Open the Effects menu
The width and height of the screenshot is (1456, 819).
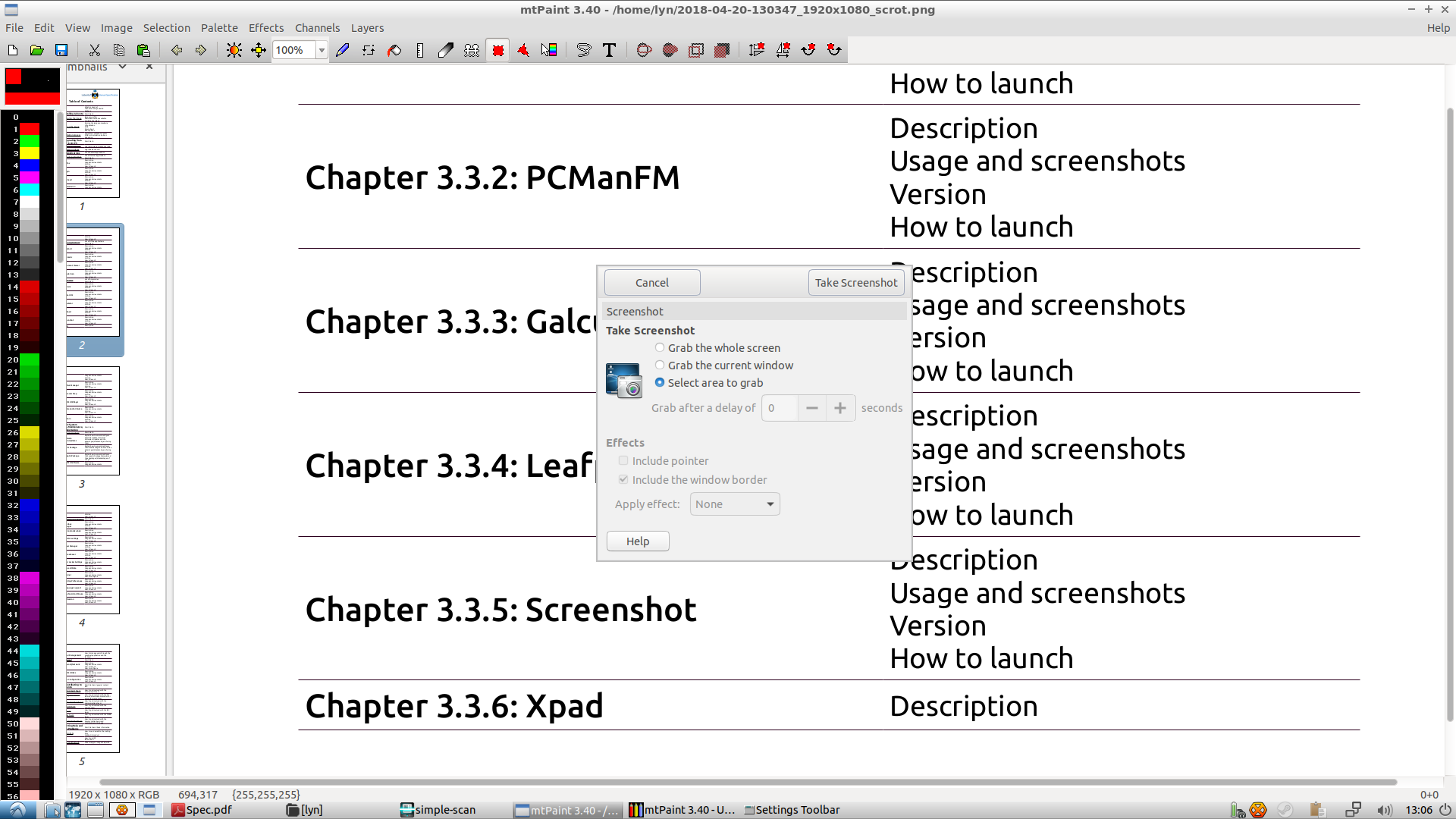click(x=265, y=28)
